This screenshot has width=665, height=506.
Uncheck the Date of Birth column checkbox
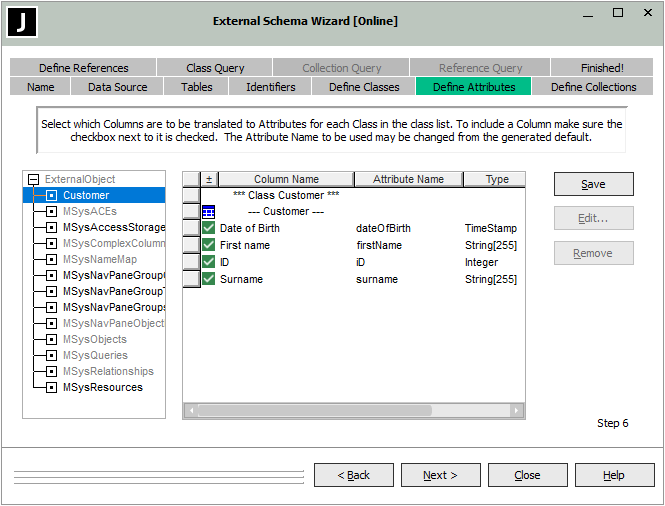click(x=208, y=228)
